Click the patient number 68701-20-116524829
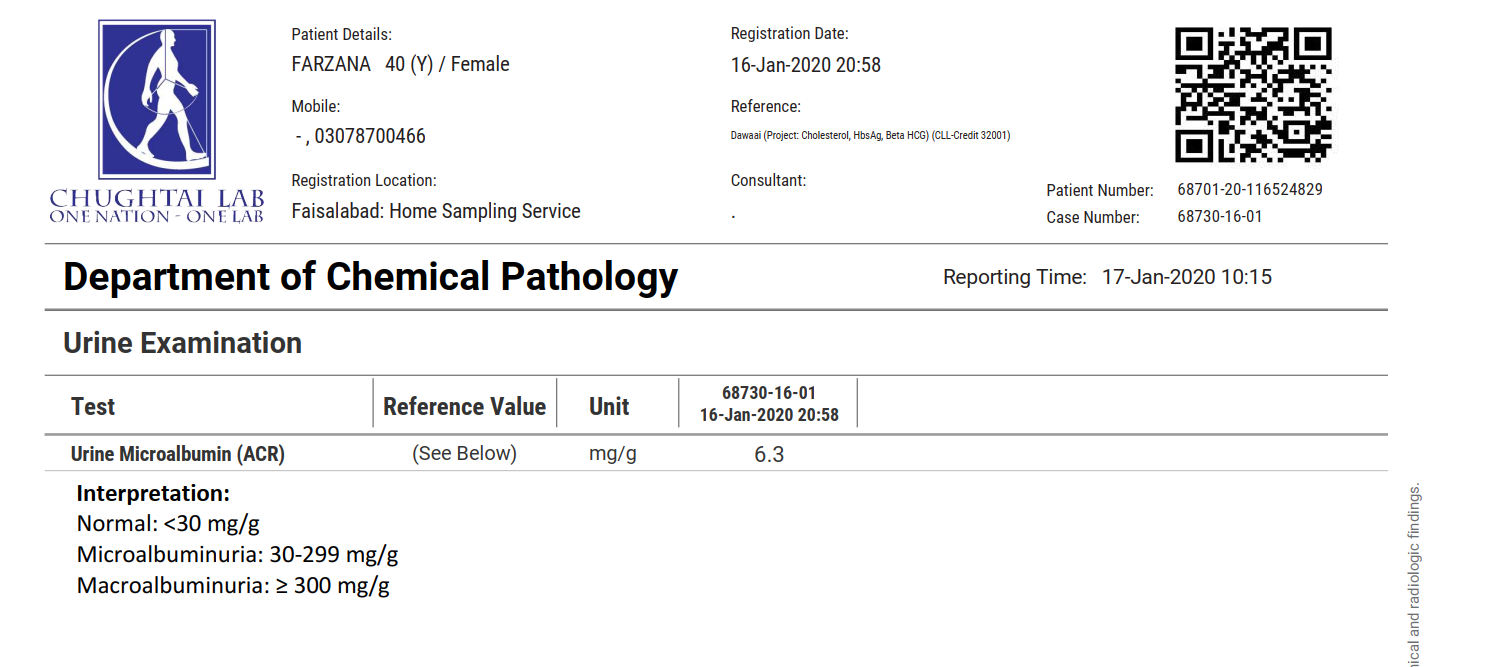This screenshot has height=667, width=1489. [x=1250, y=189]
